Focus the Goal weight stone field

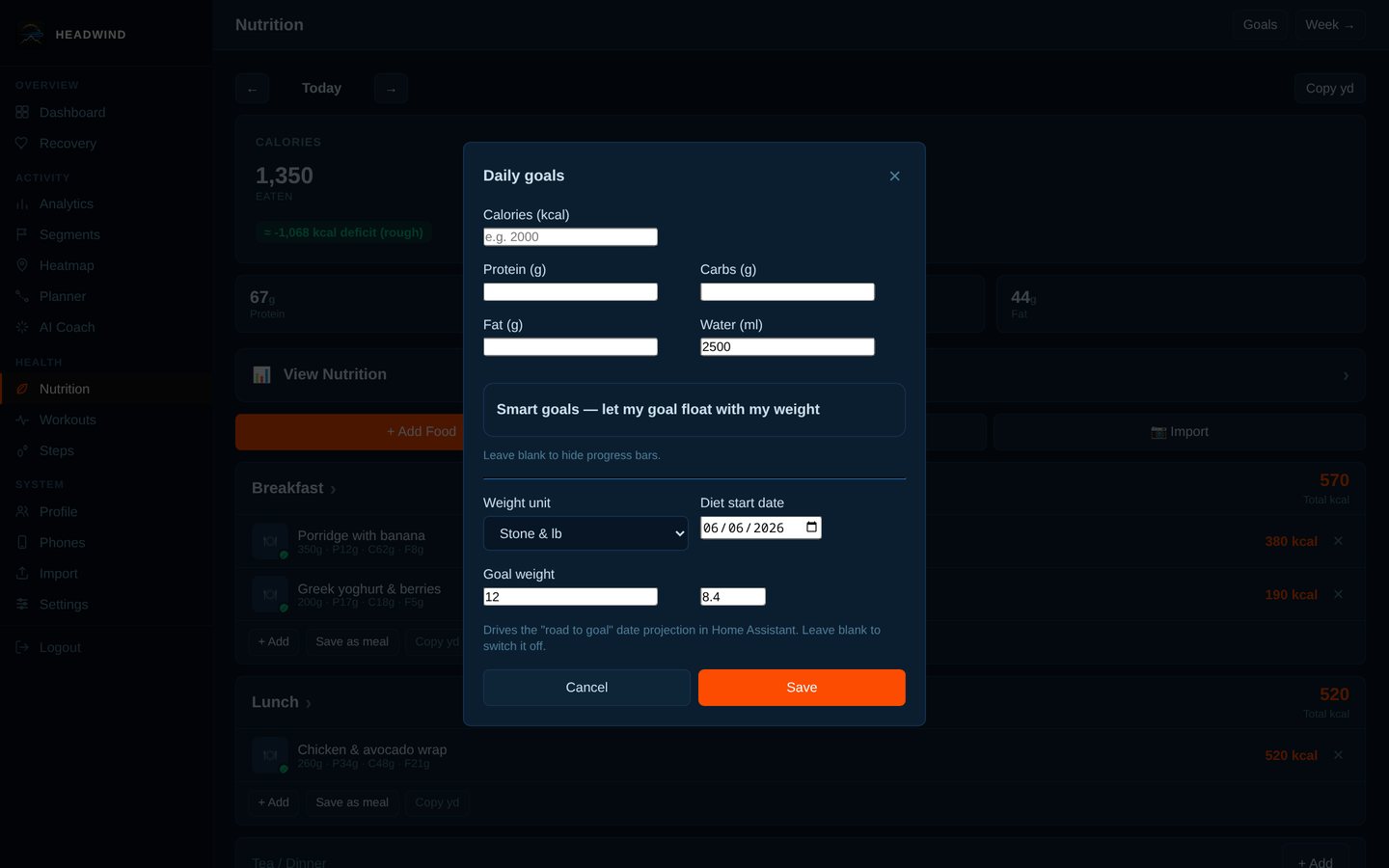pyautogui.click(x=570, y=596)
